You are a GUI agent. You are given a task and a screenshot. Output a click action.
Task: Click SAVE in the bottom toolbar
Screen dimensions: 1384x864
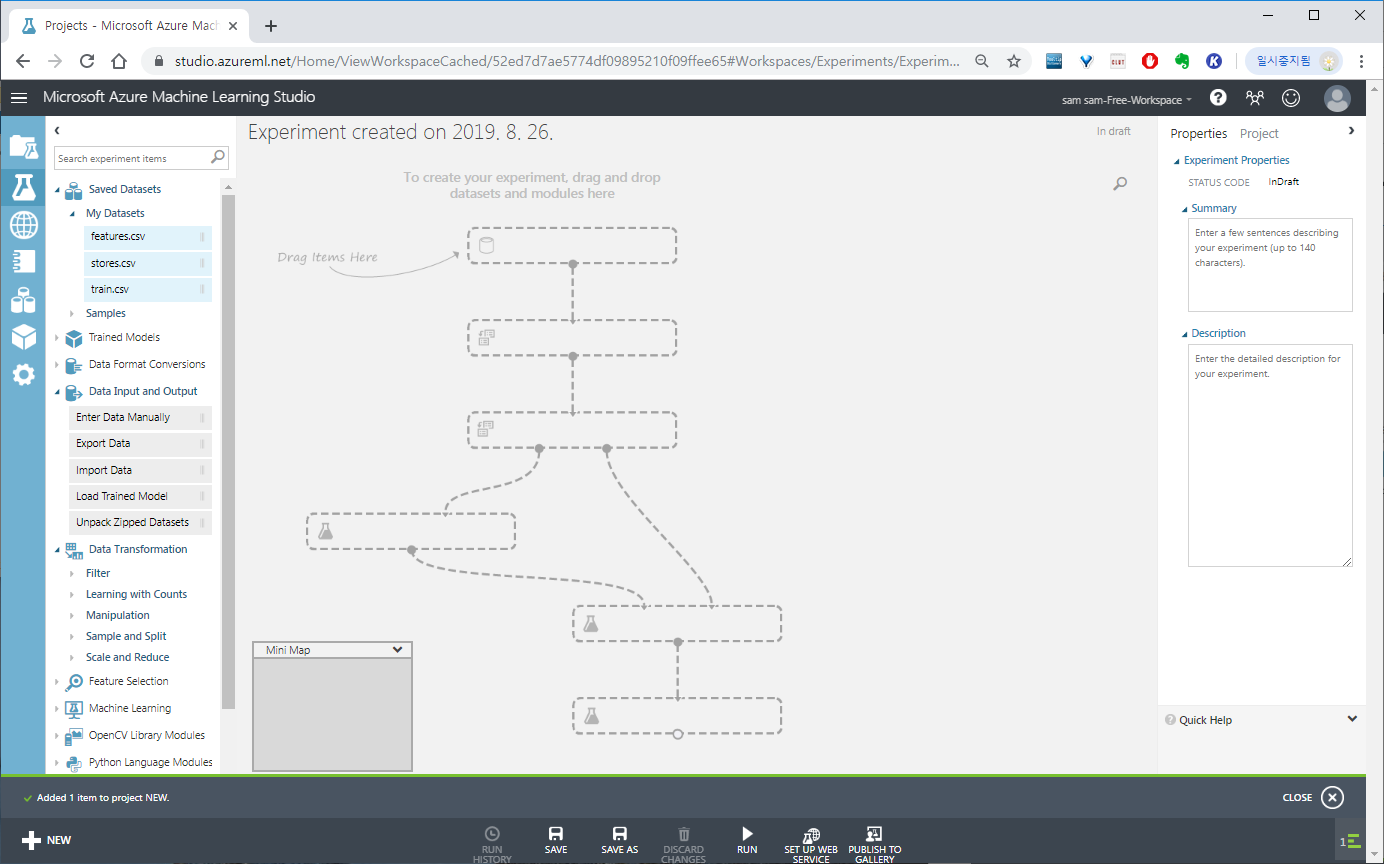click(556, 840)
